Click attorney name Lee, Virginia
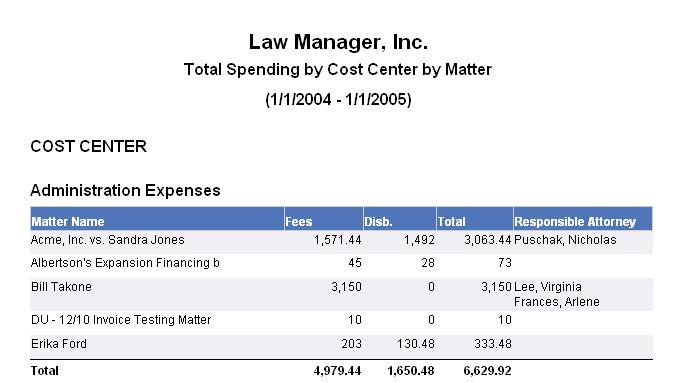This screenshot has height=383, width=689. tap(548, 287)
